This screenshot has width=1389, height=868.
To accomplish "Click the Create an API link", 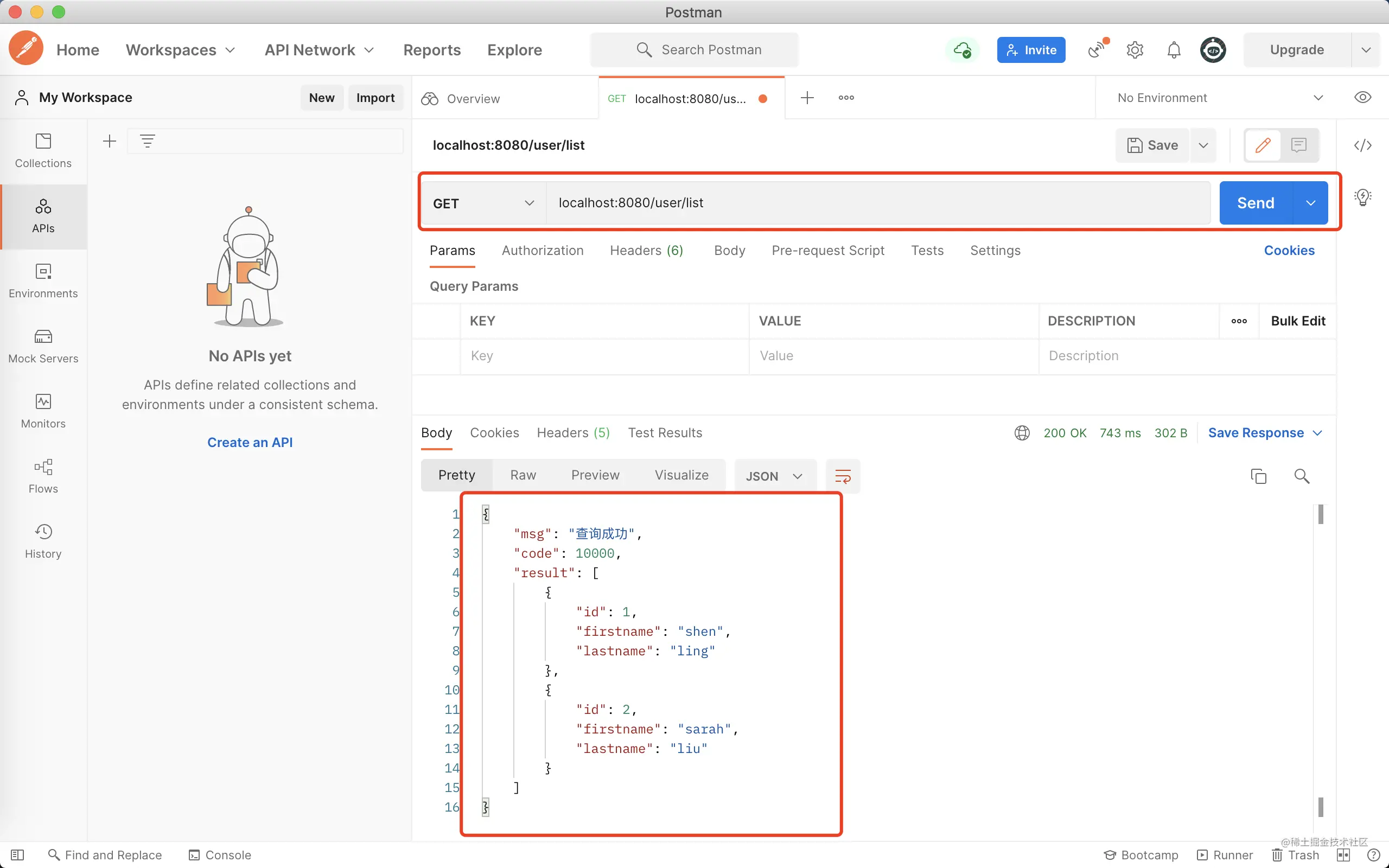I will [250, 442].
